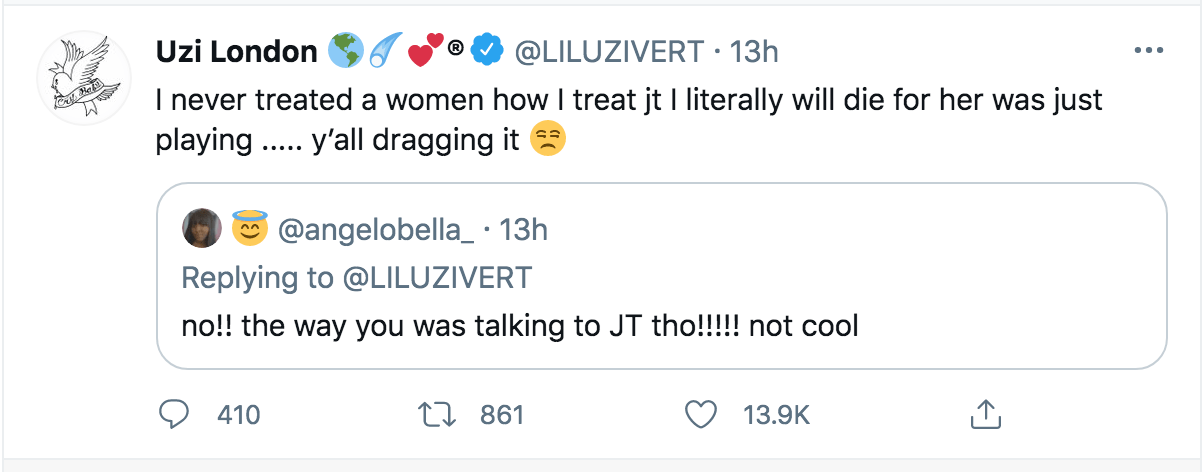Click the 13.9K likes count
The height and width of the screenshot is (472, 1204).
click(776, 414)
